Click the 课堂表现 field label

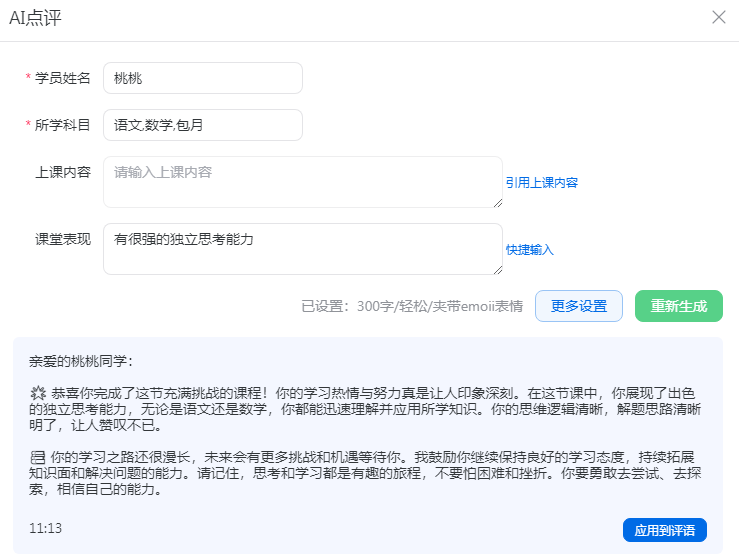click(63, 239)
